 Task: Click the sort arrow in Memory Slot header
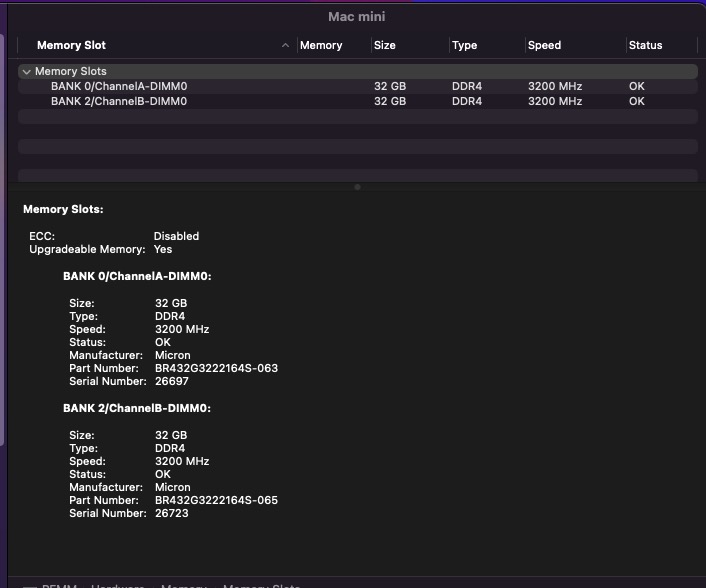click(285, 45)
